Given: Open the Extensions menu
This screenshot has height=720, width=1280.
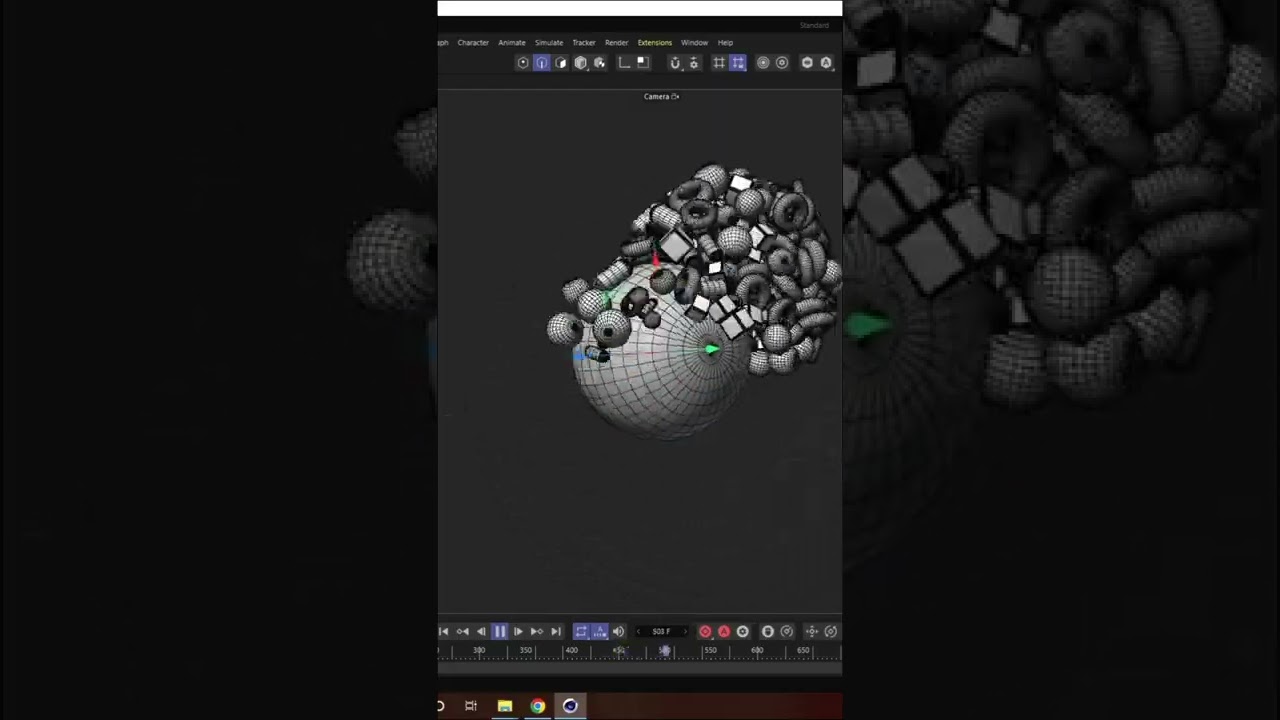Looking at the screenshot, I should [x=655, y=43].
